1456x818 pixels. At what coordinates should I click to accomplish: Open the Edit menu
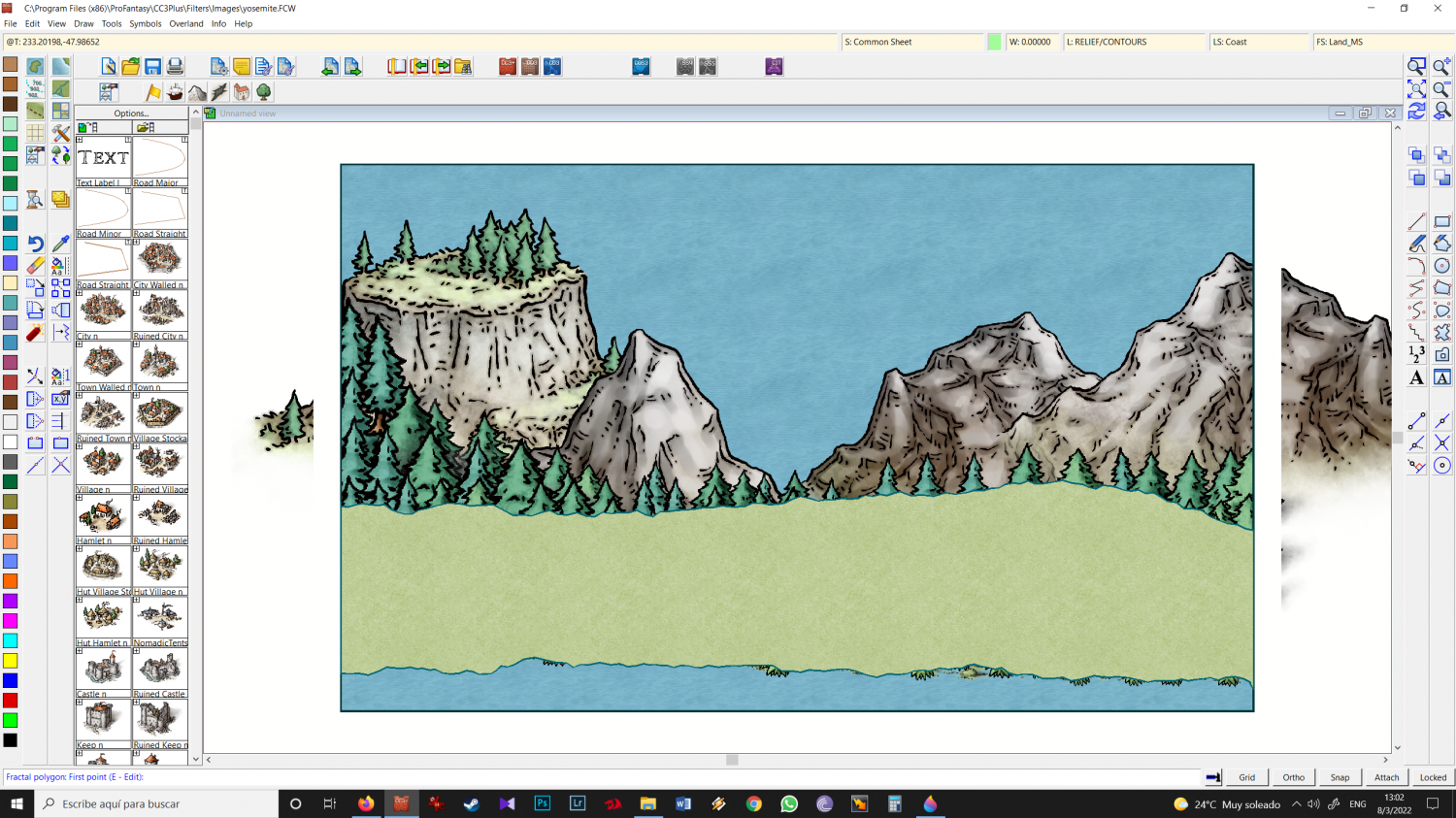click(x=32, y=23)
